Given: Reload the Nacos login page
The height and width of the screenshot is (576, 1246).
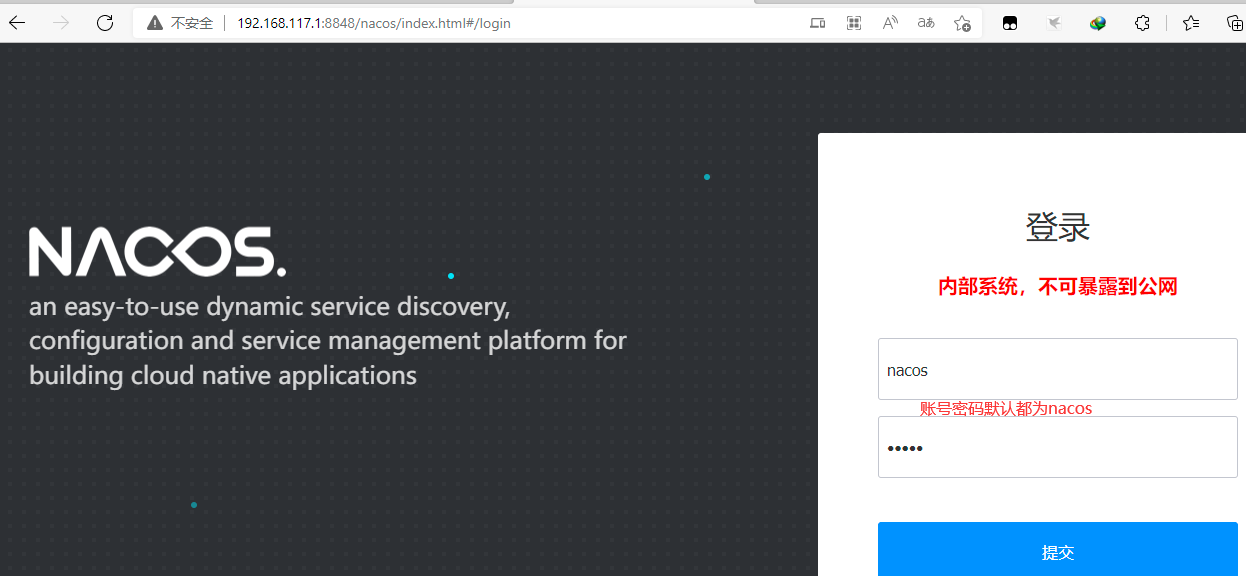Looking at the screenshot, I should (x=105, y=23).
